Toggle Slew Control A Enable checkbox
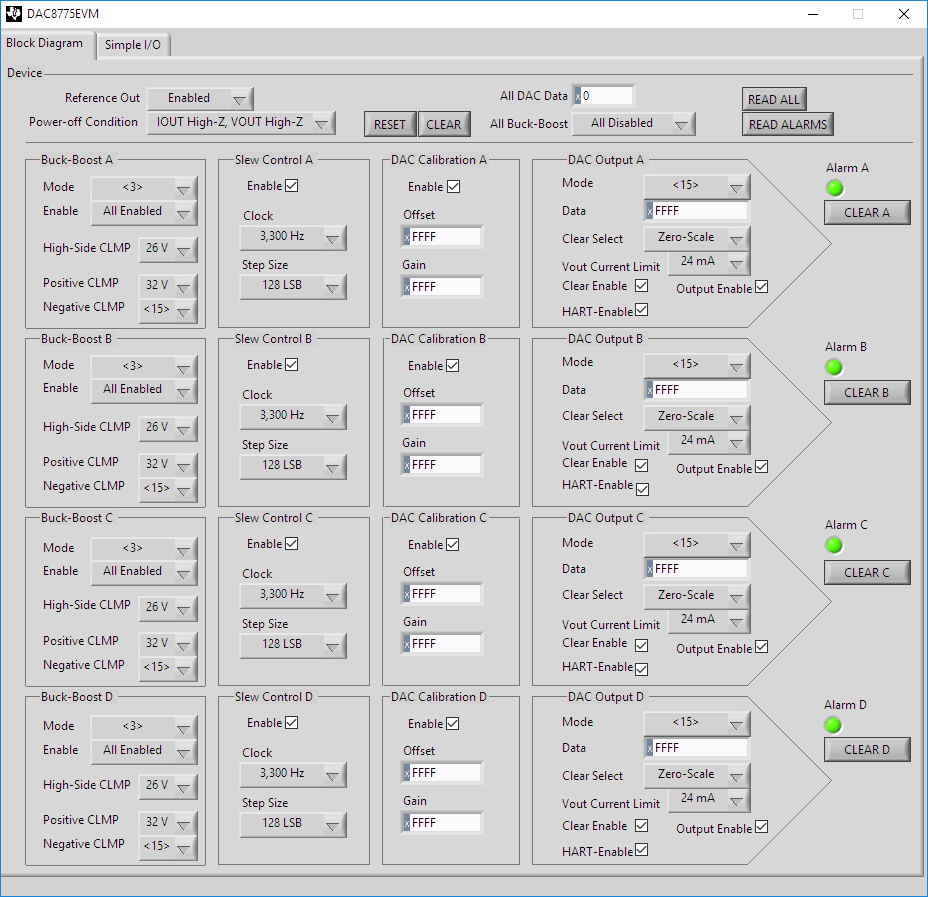The width and height of the screenshot is (928, 897). (292, 186)
